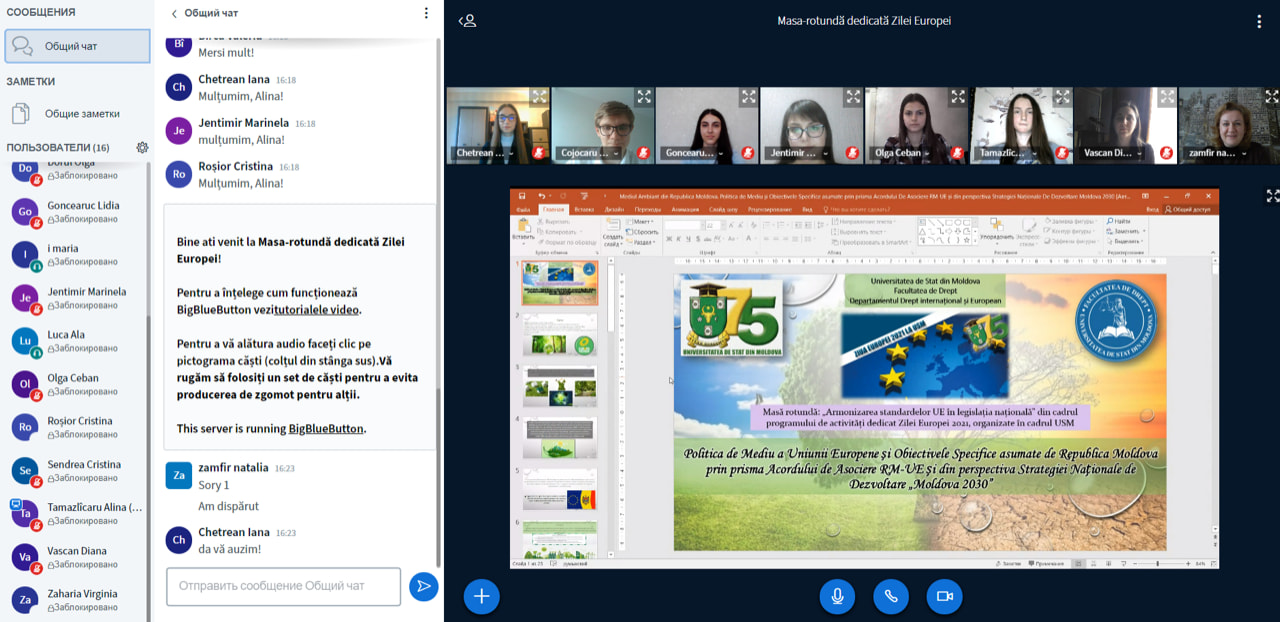Open the users list settings gear
Viewport: 1280px width, 622px height.
tap(142, 147)
